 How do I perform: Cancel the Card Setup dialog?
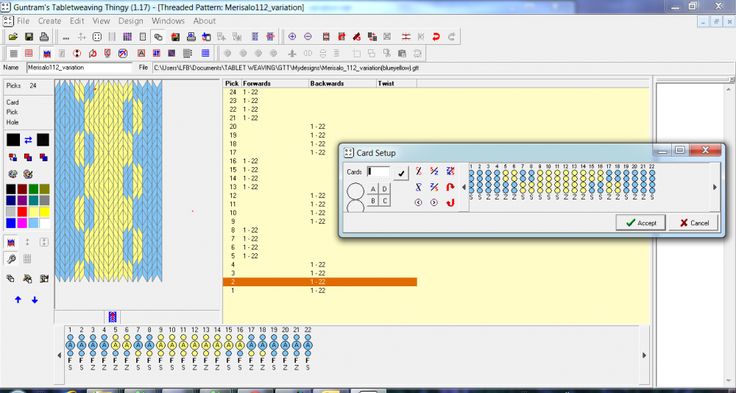click(694, 223)
